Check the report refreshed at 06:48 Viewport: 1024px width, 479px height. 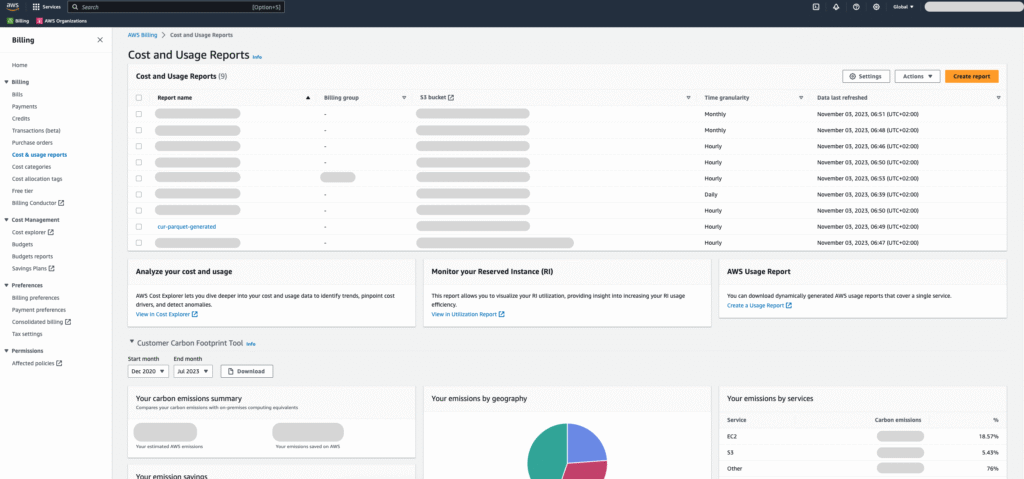click(138, 130)
